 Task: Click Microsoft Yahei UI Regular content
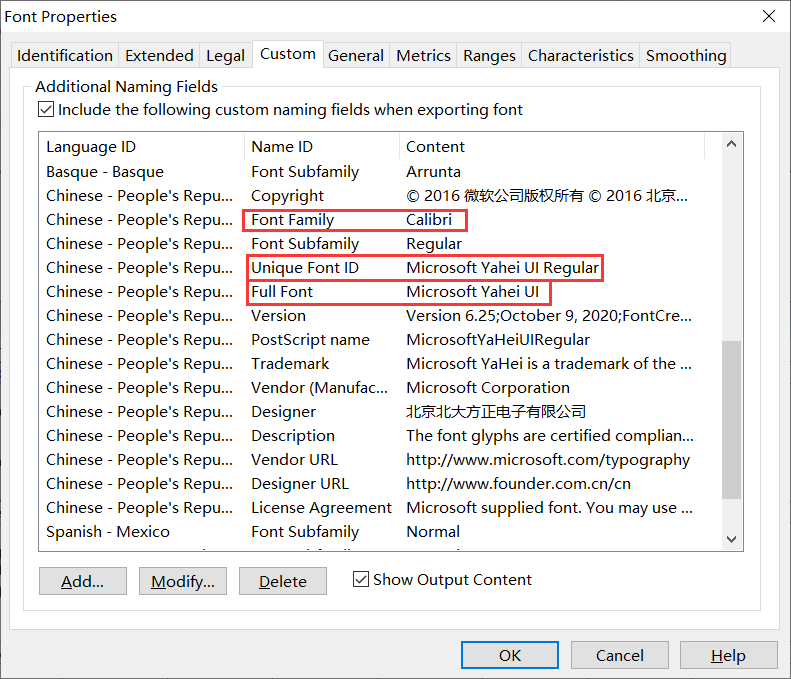(x=502, y=267)
